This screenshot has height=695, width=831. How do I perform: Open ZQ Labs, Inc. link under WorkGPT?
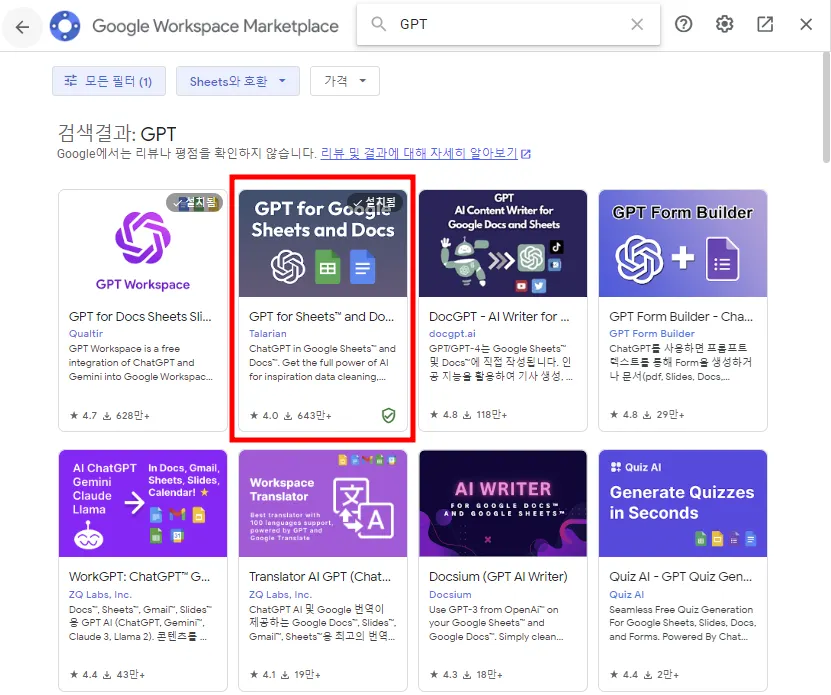[100, 595]
